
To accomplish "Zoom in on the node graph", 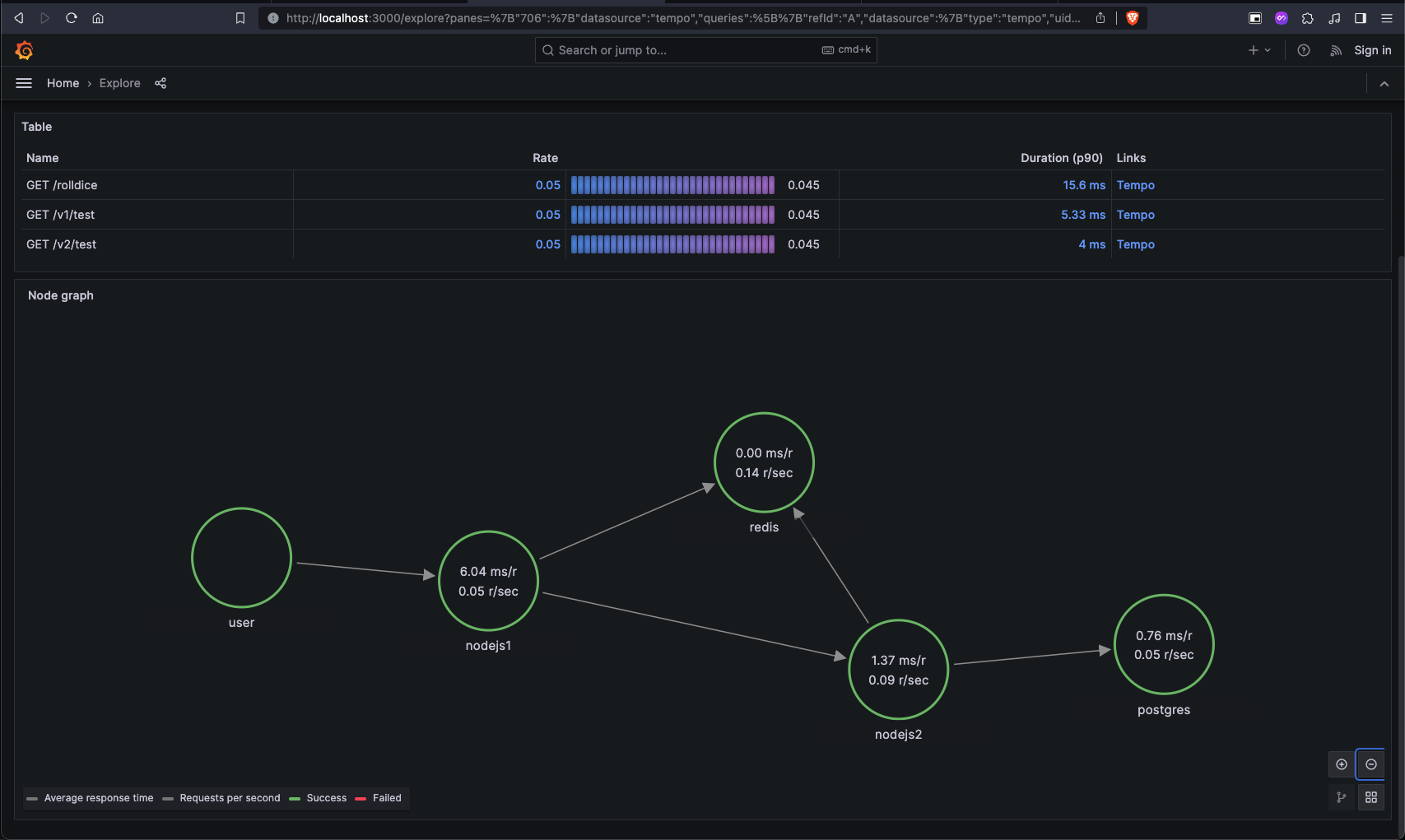I will [x=1342, y=764].
